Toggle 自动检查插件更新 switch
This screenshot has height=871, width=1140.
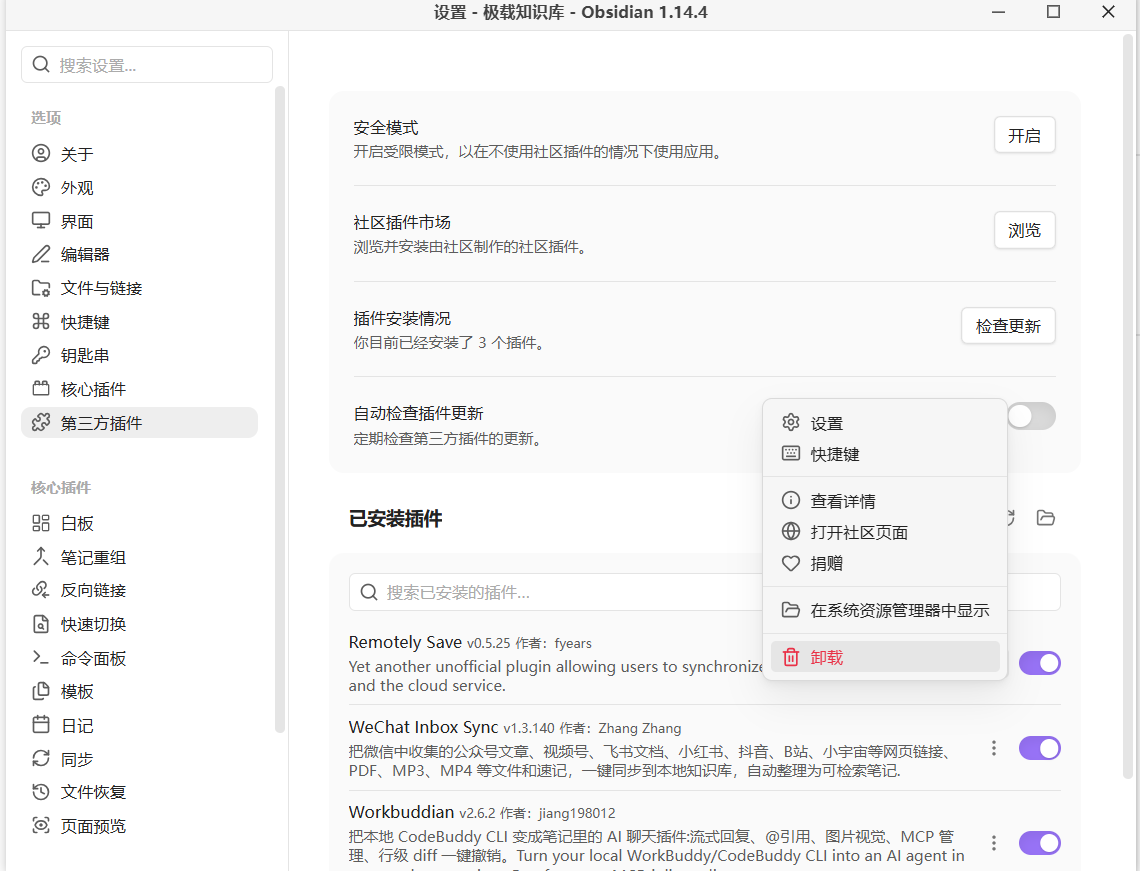(1031, 416)
